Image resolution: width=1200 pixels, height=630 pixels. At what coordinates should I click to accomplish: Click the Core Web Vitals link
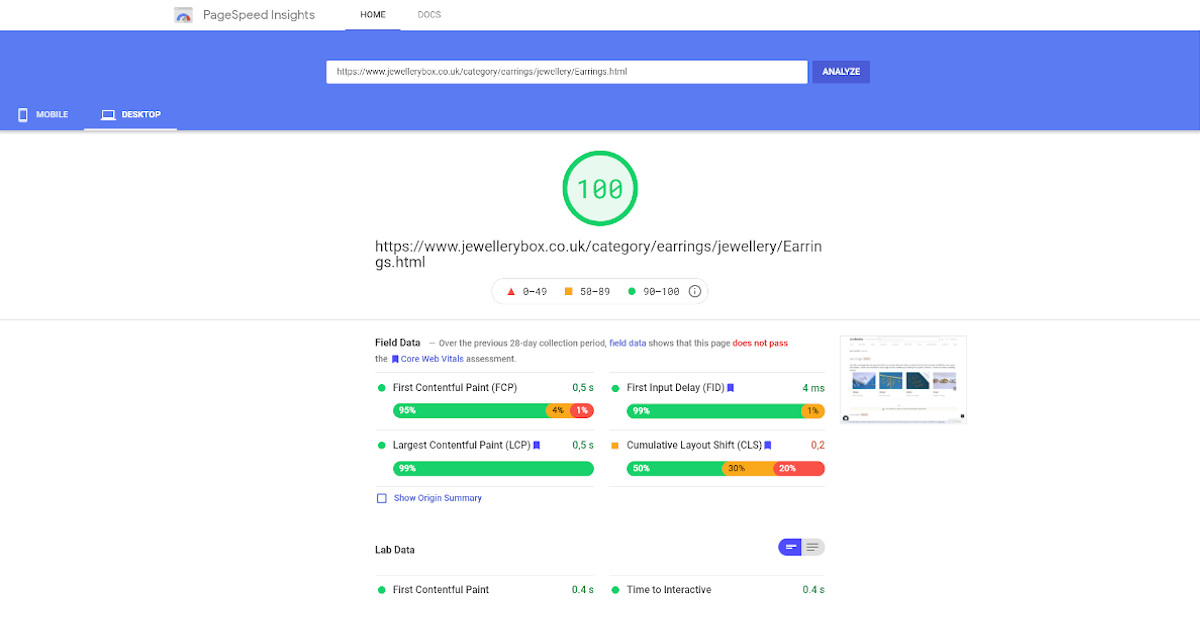tap(432, 359)
